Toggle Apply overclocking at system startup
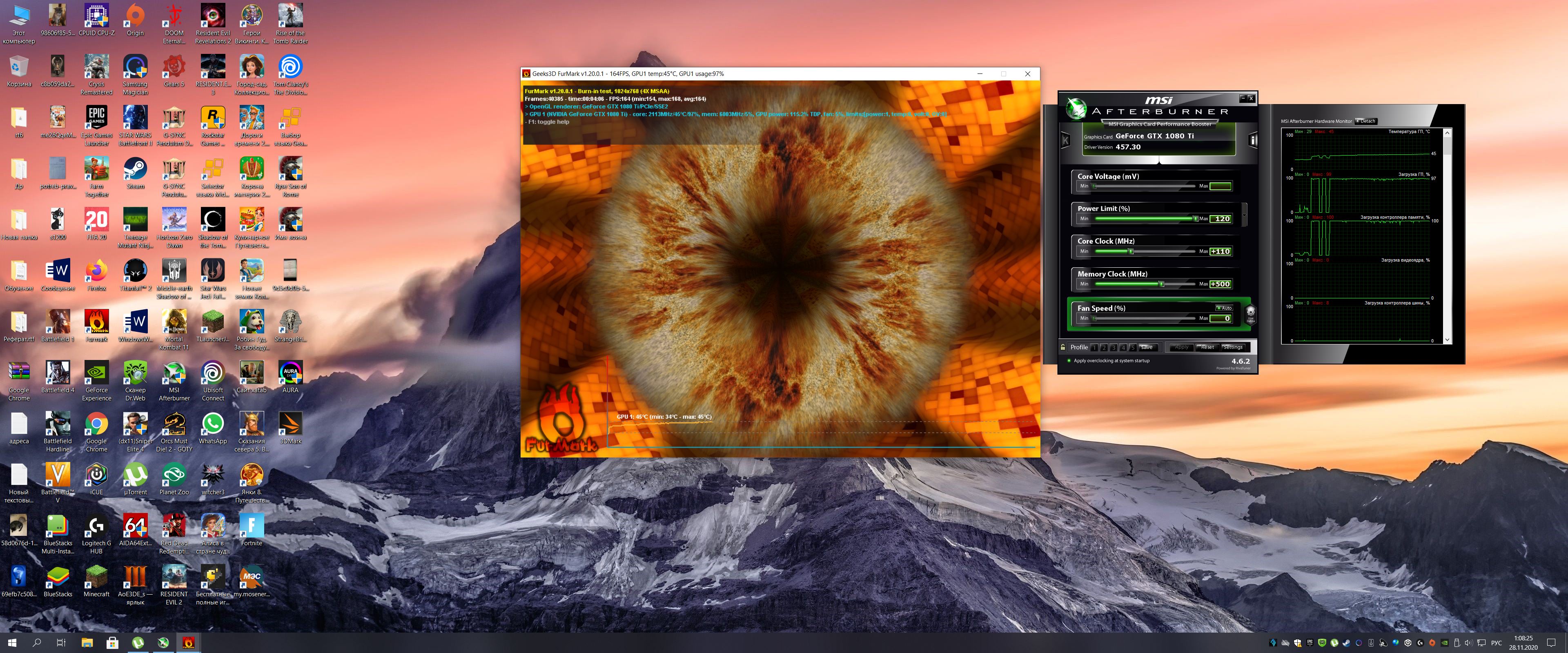1568x653 pixels. (1069, 361)
